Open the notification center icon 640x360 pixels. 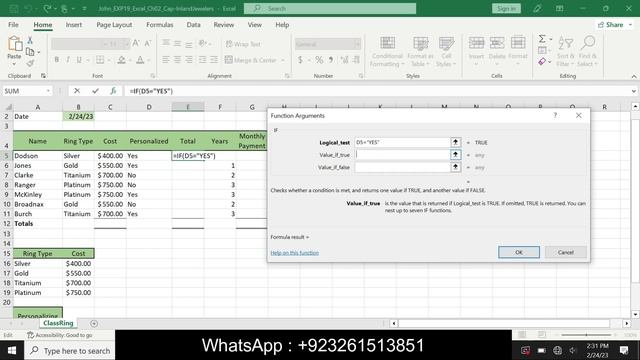(x=624, y=350)
